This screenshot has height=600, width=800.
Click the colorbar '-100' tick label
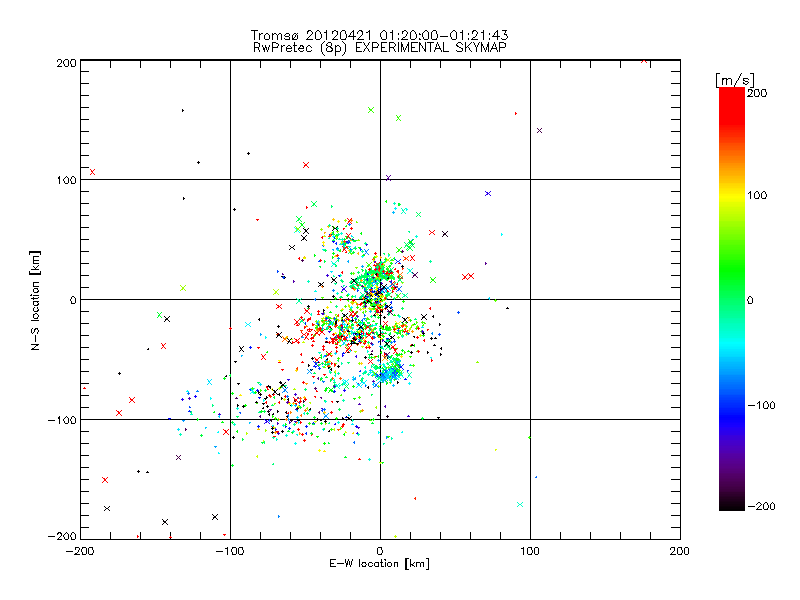pos(761,405)
